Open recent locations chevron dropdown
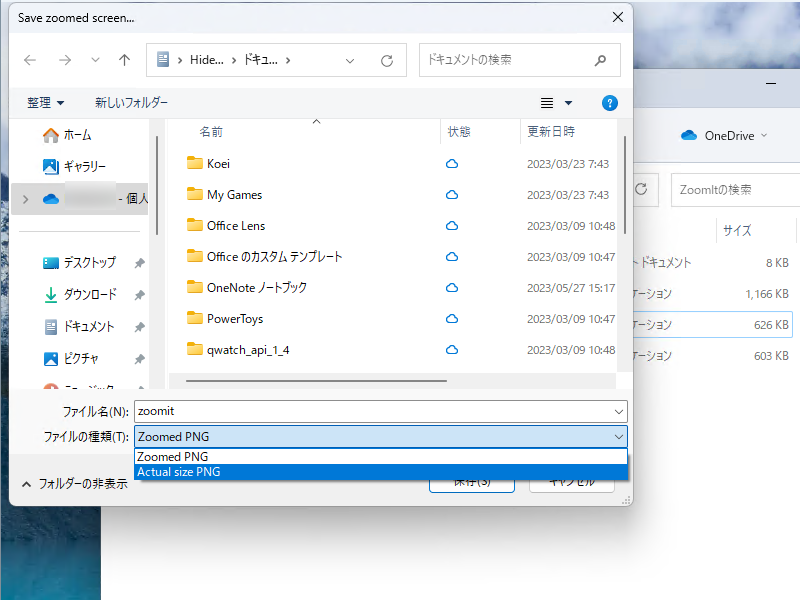 (95, 60)
